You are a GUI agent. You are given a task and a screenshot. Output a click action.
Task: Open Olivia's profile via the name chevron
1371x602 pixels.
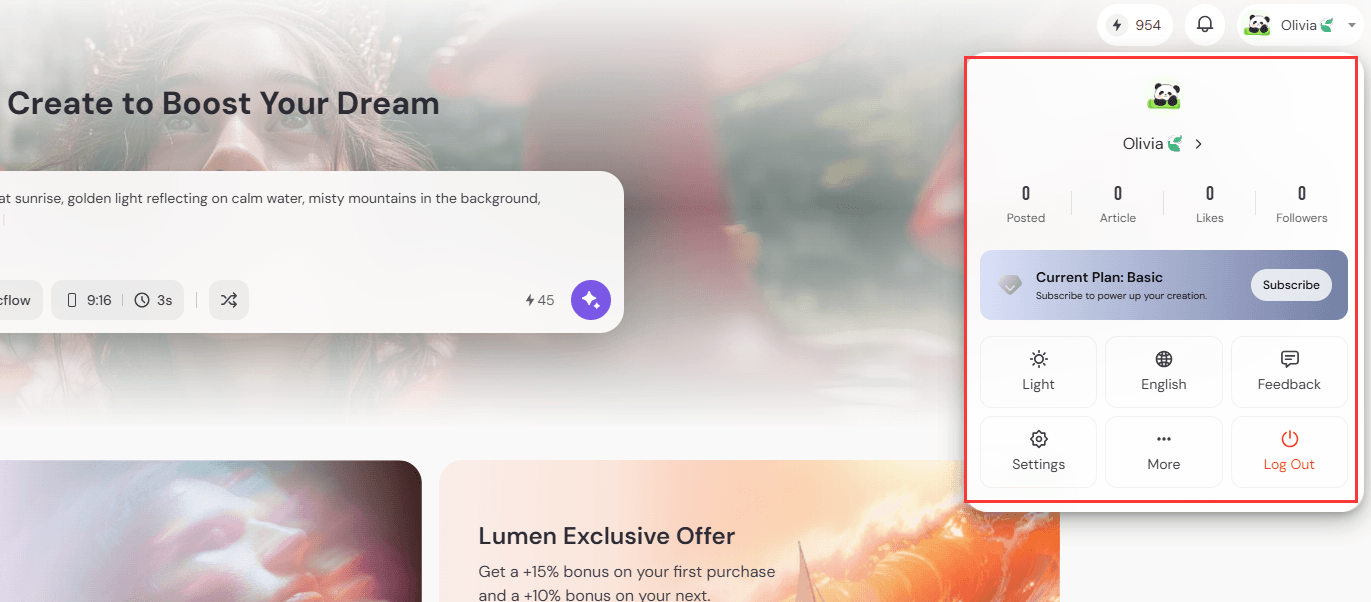click(1199, 144)
